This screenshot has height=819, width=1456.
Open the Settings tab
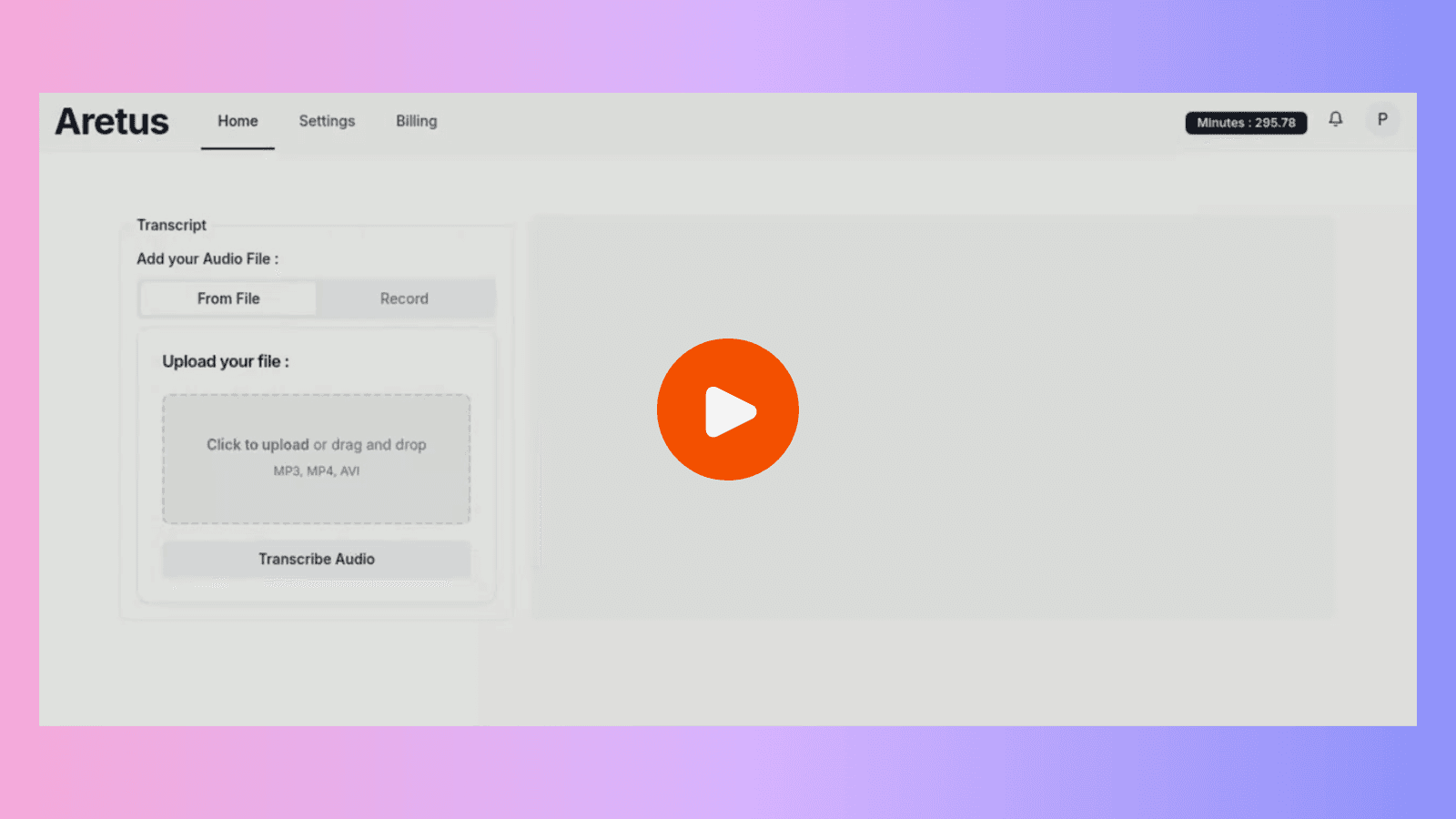(x=327, y=121)
